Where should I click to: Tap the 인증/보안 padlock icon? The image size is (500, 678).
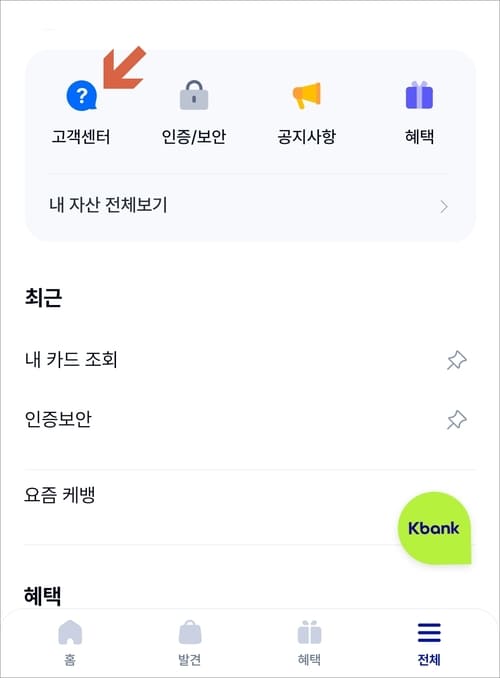pyautogui.click(x=194, y=95)
